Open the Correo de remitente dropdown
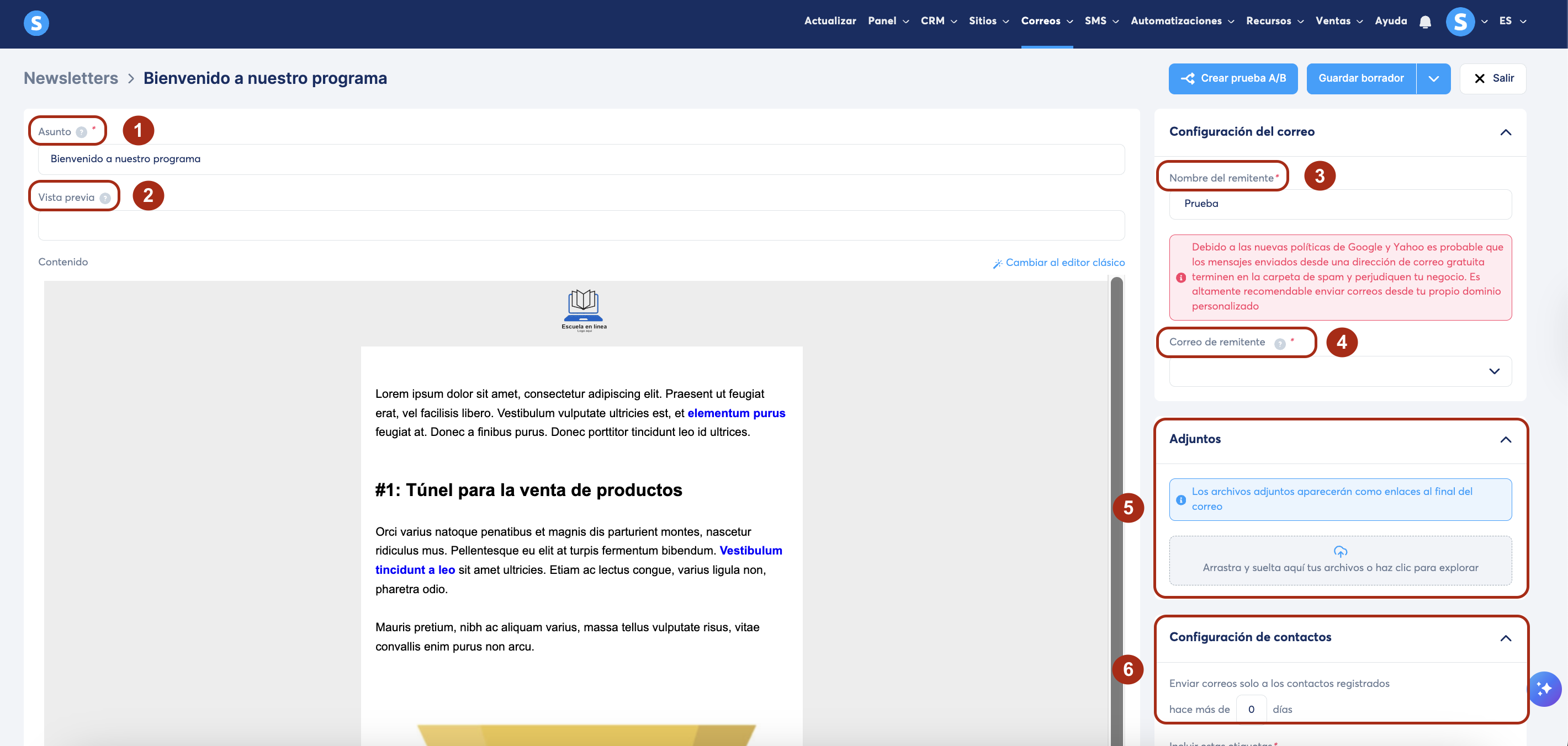Viewport: 1568px width, 746px height. 1340,371
